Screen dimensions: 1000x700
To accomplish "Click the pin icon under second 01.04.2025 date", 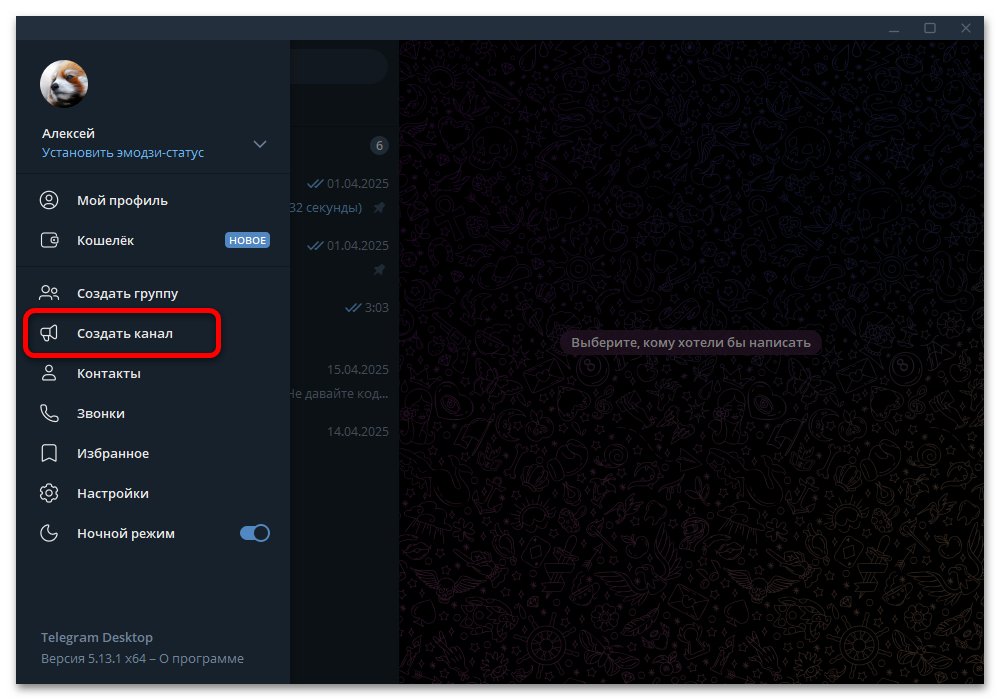I will [379, 270].
